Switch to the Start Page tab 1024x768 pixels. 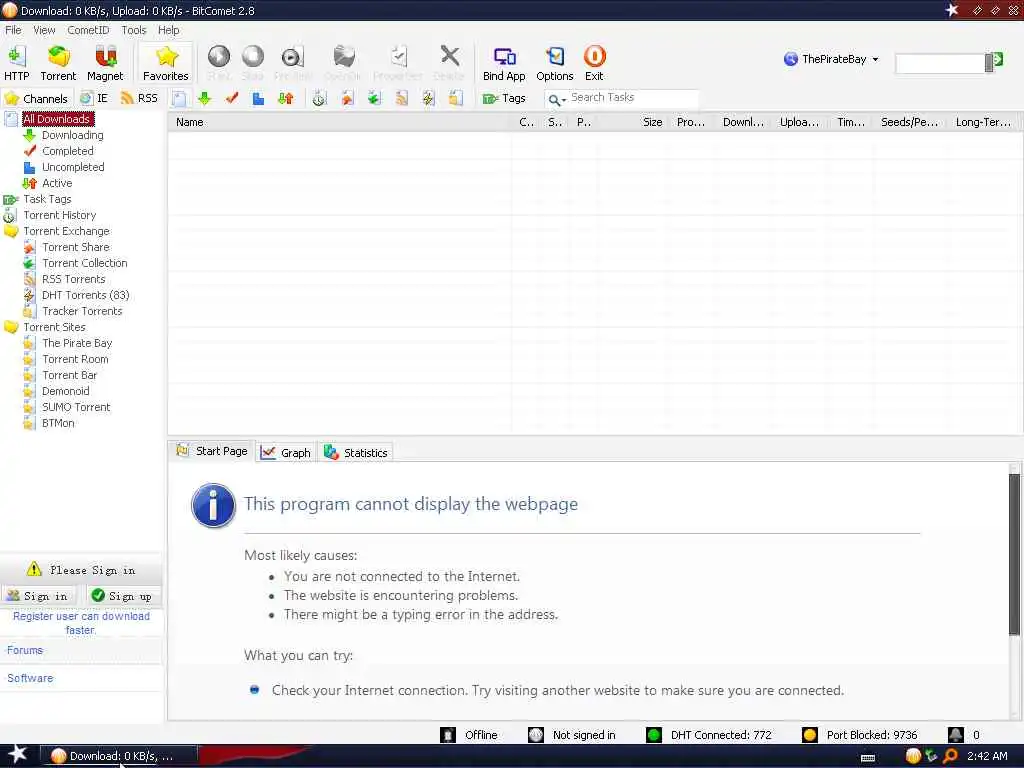click(x=212, y=451)
